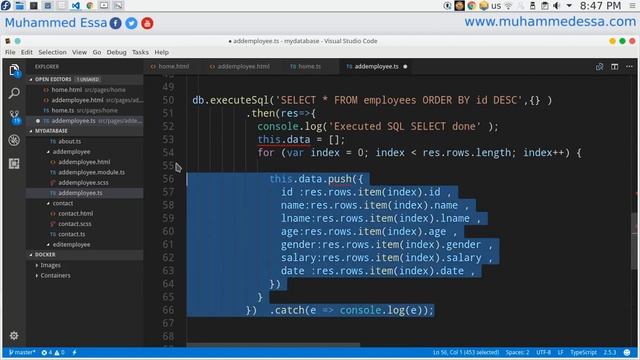Select home.ts in Open Editors list
The image size is (640, 360).
84,111
